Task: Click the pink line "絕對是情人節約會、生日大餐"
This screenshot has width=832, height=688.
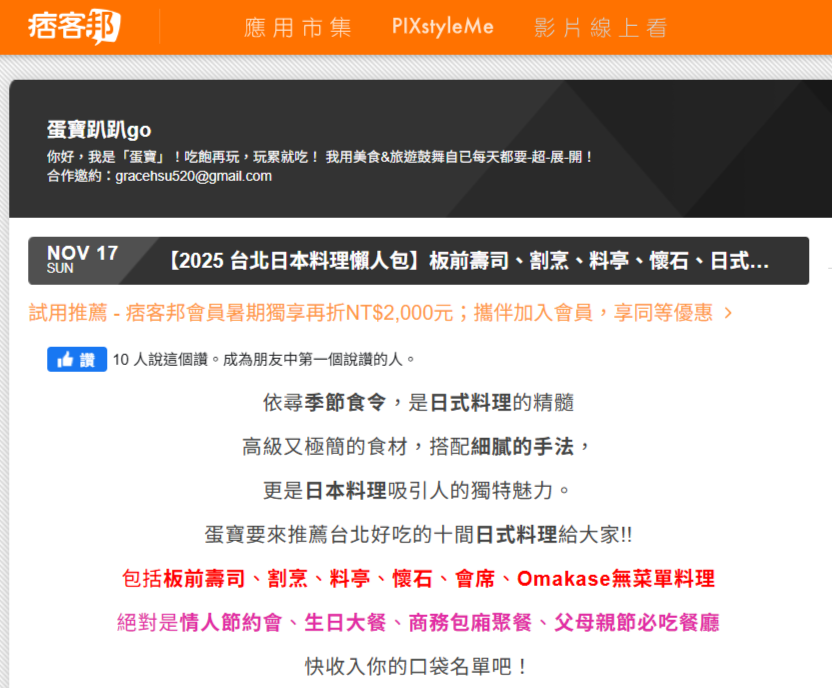Action: pyautogui.click(x=252, y=623)
